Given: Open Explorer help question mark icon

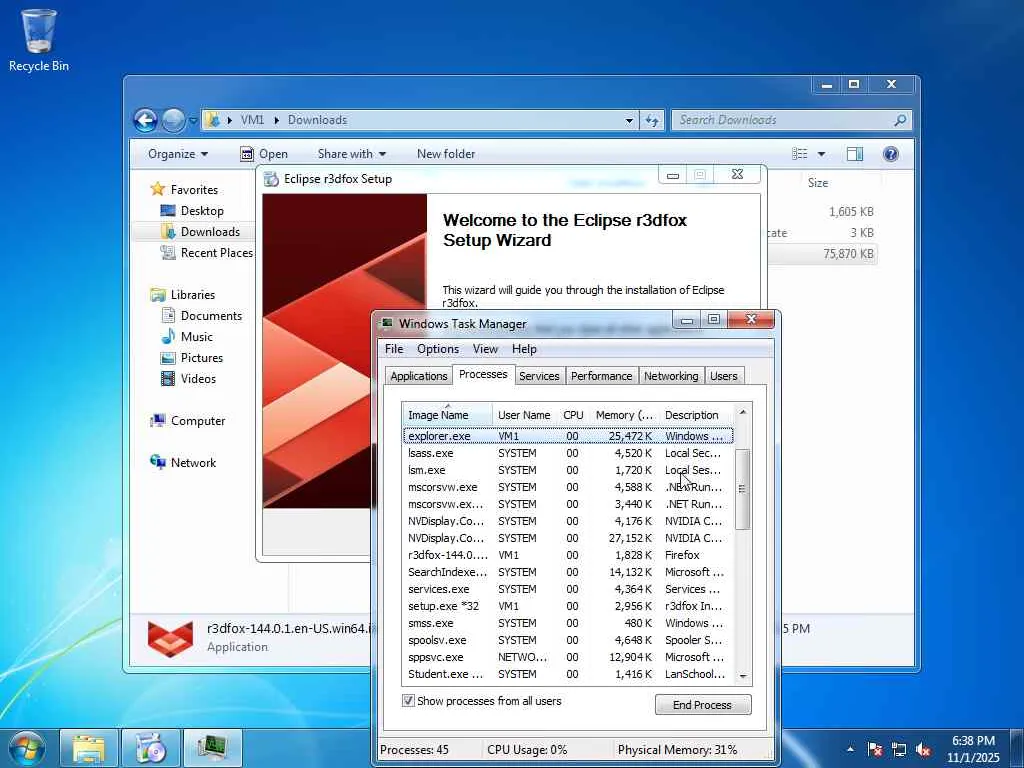Looking at the screenshot, I should (890, 154).
